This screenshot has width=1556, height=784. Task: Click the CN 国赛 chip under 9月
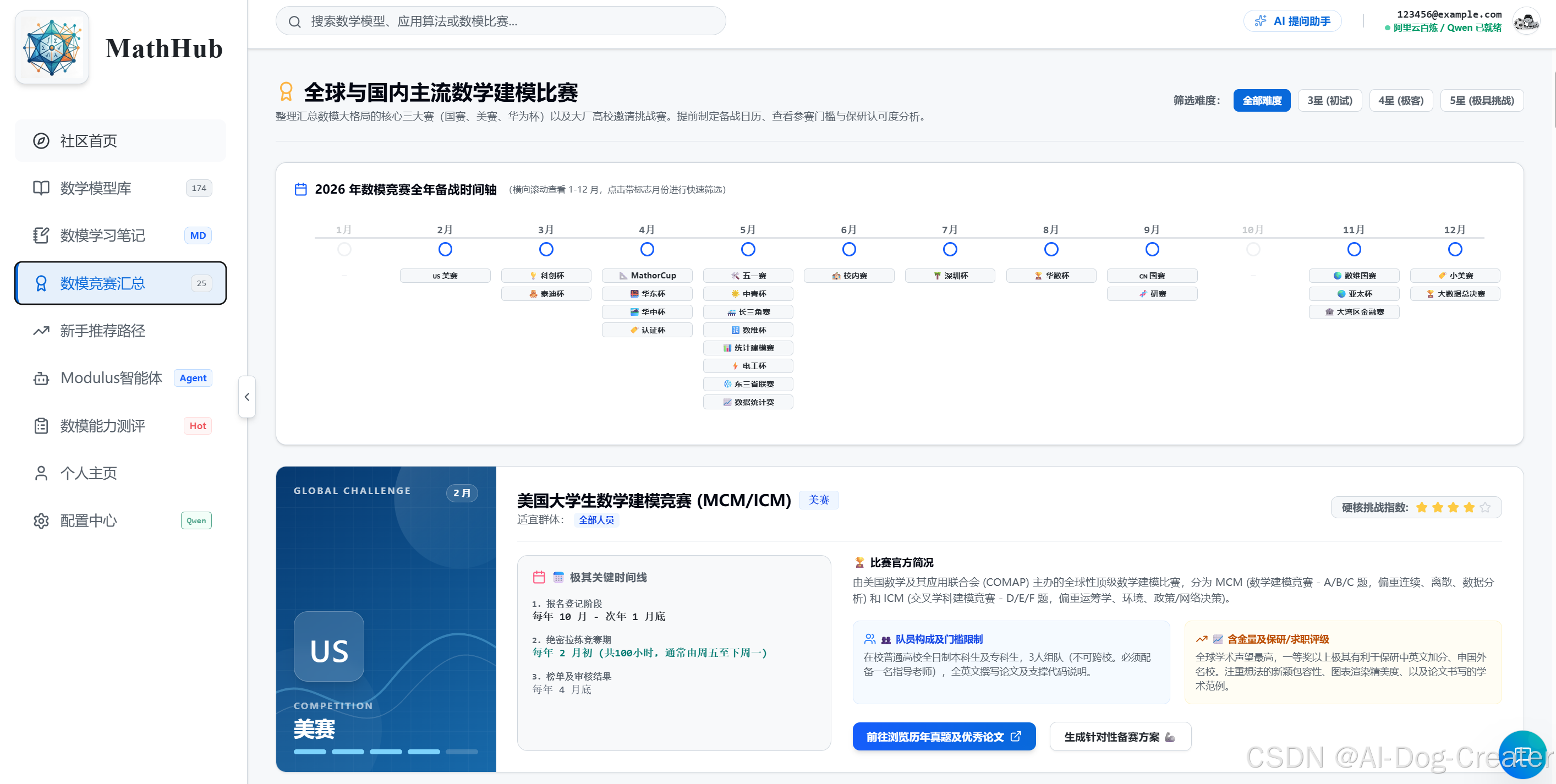click(x=1153, y=276)
